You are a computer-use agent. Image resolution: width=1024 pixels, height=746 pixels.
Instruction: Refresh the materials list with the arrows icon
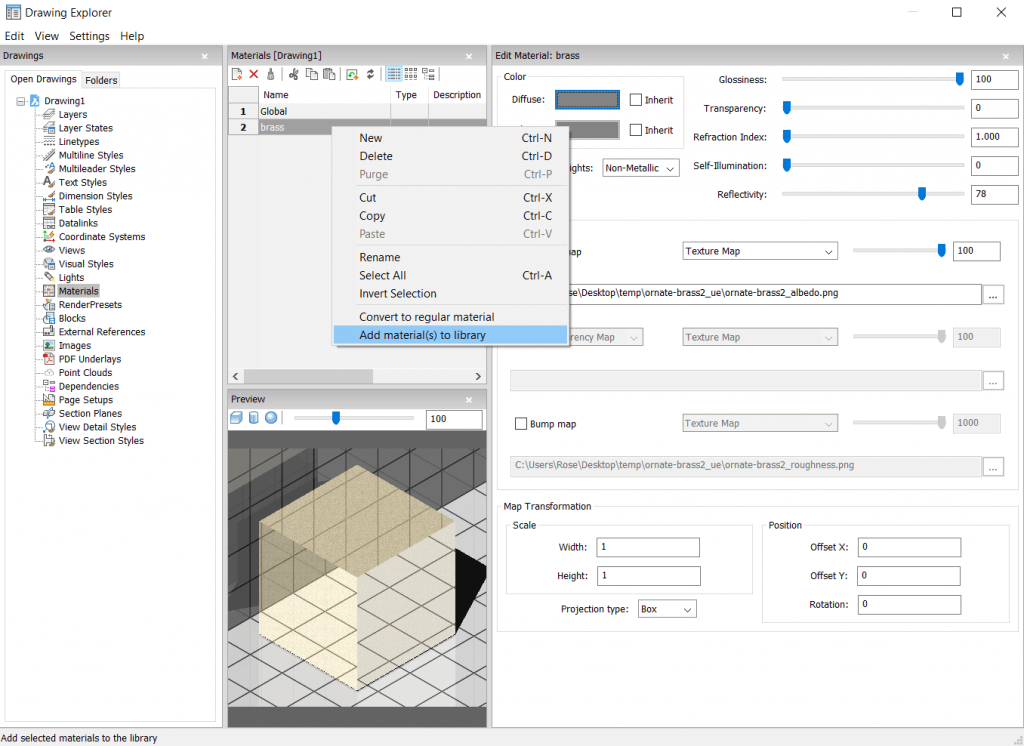click(370, 74)
